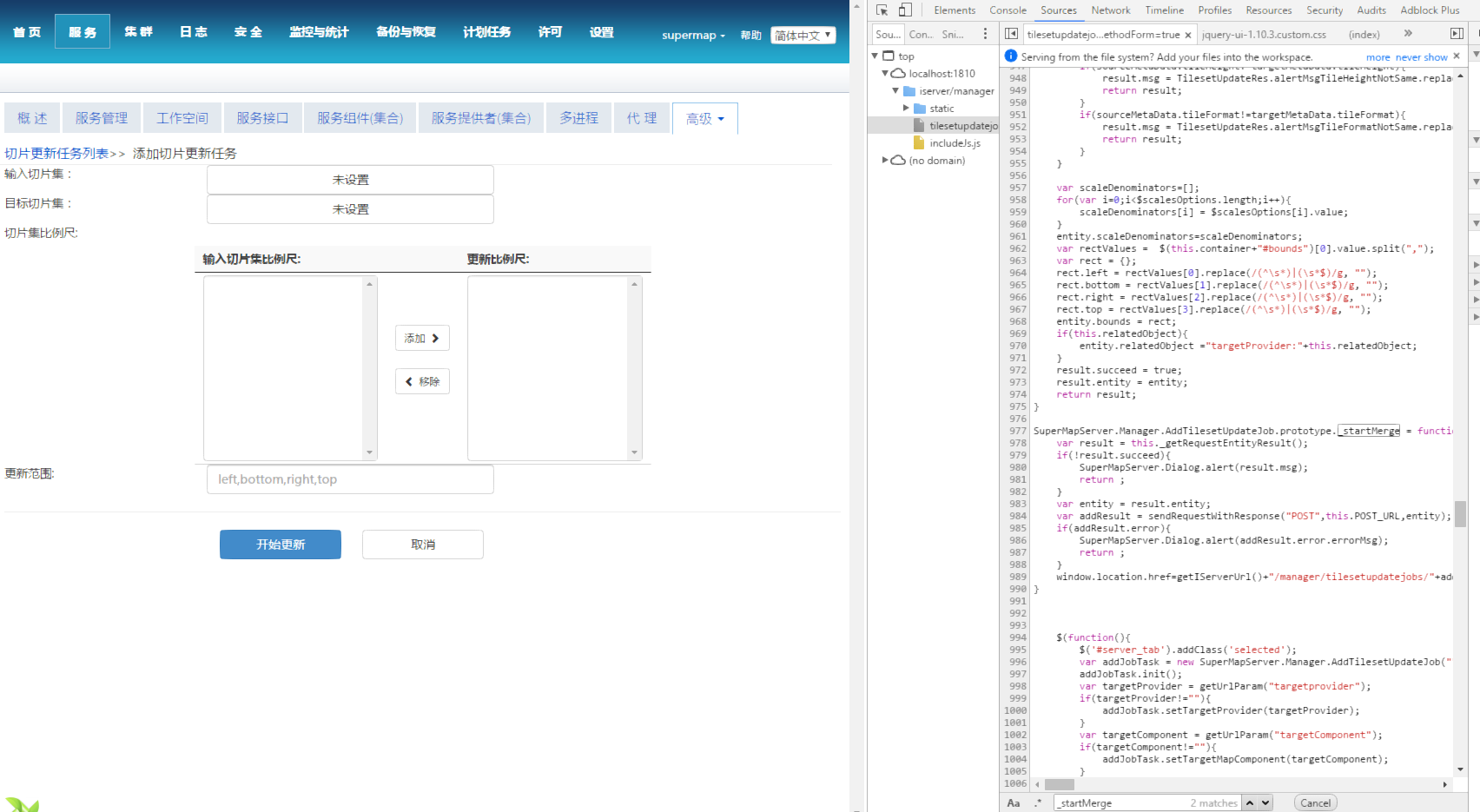
Task: Open the Security panel
Action: point(1324,10)
